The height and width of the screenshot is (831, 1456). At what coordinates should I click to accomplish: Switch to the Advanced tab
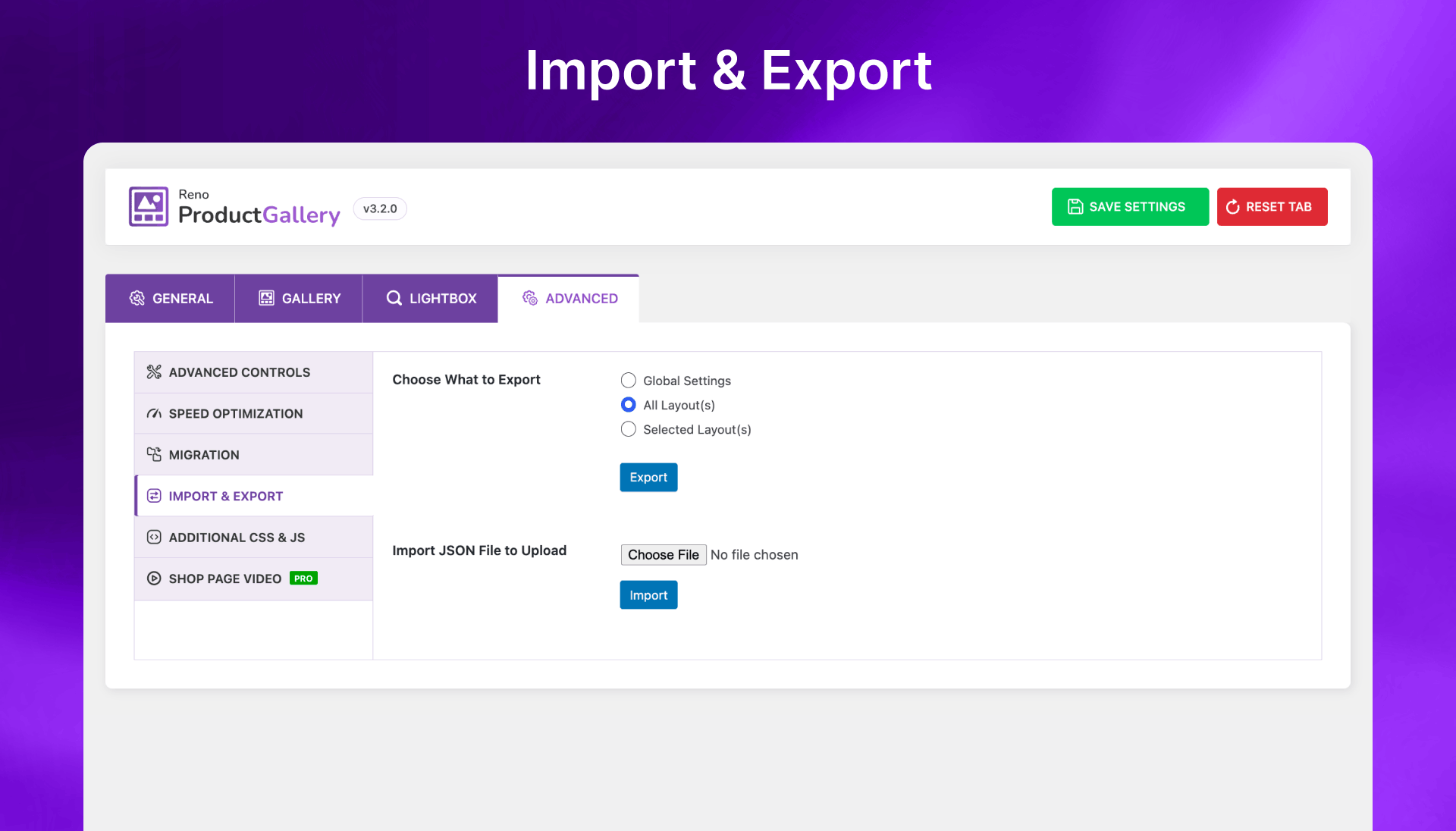pyautogui.click(x=569, y=299)
